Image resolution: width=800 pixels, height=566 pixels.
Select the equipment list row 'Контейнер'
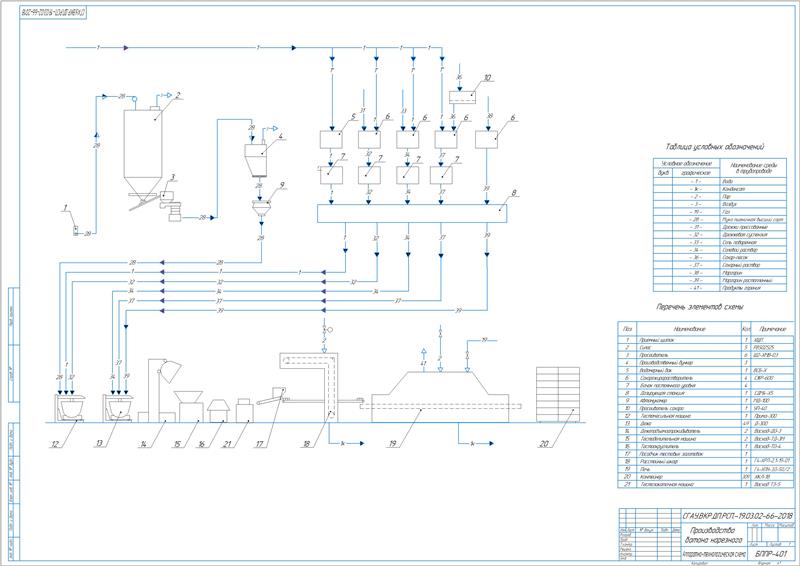tap(706, 477)
